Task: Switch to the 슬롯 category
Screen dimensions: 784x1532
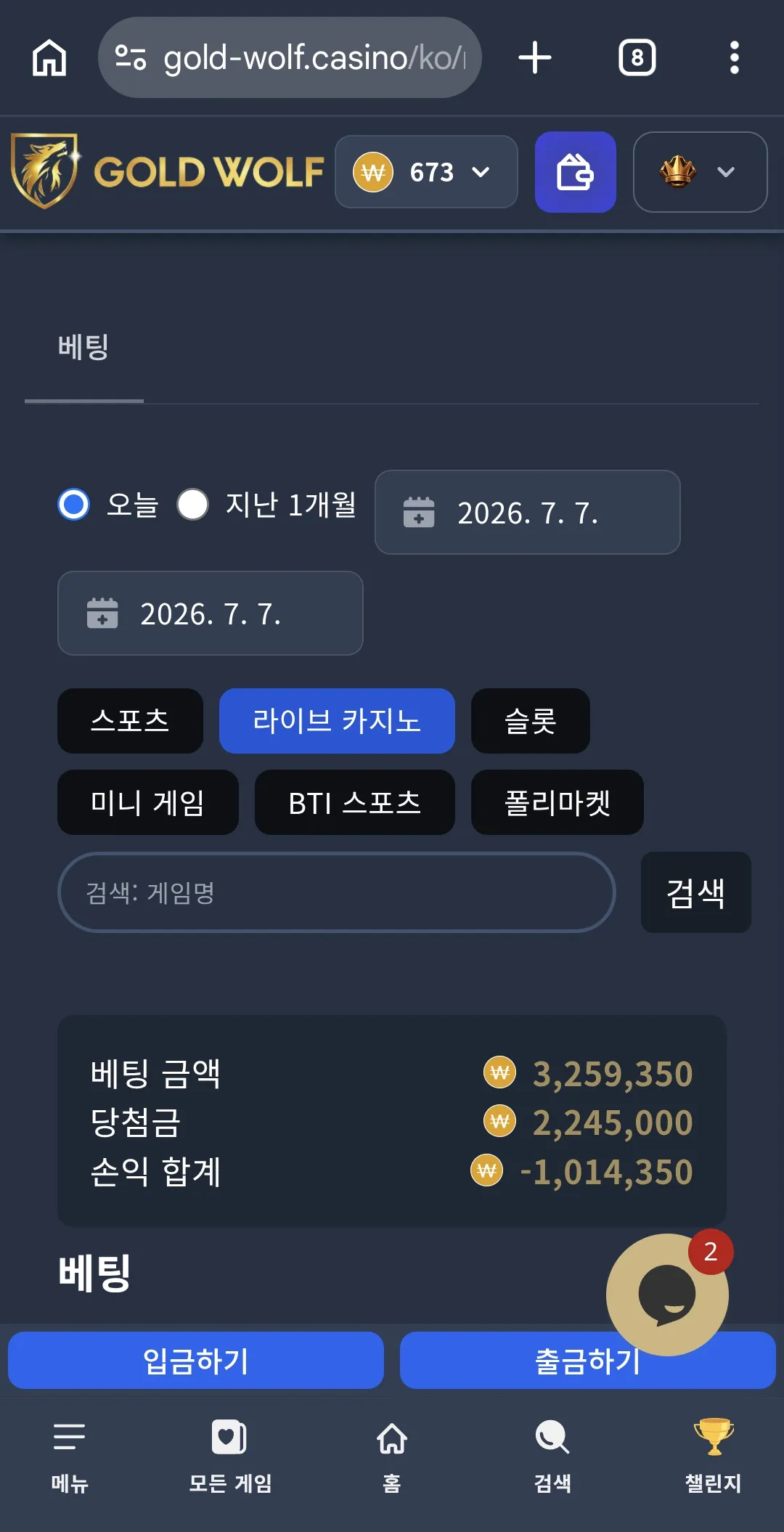Action: pyautogui.click(x=530, y=721)
